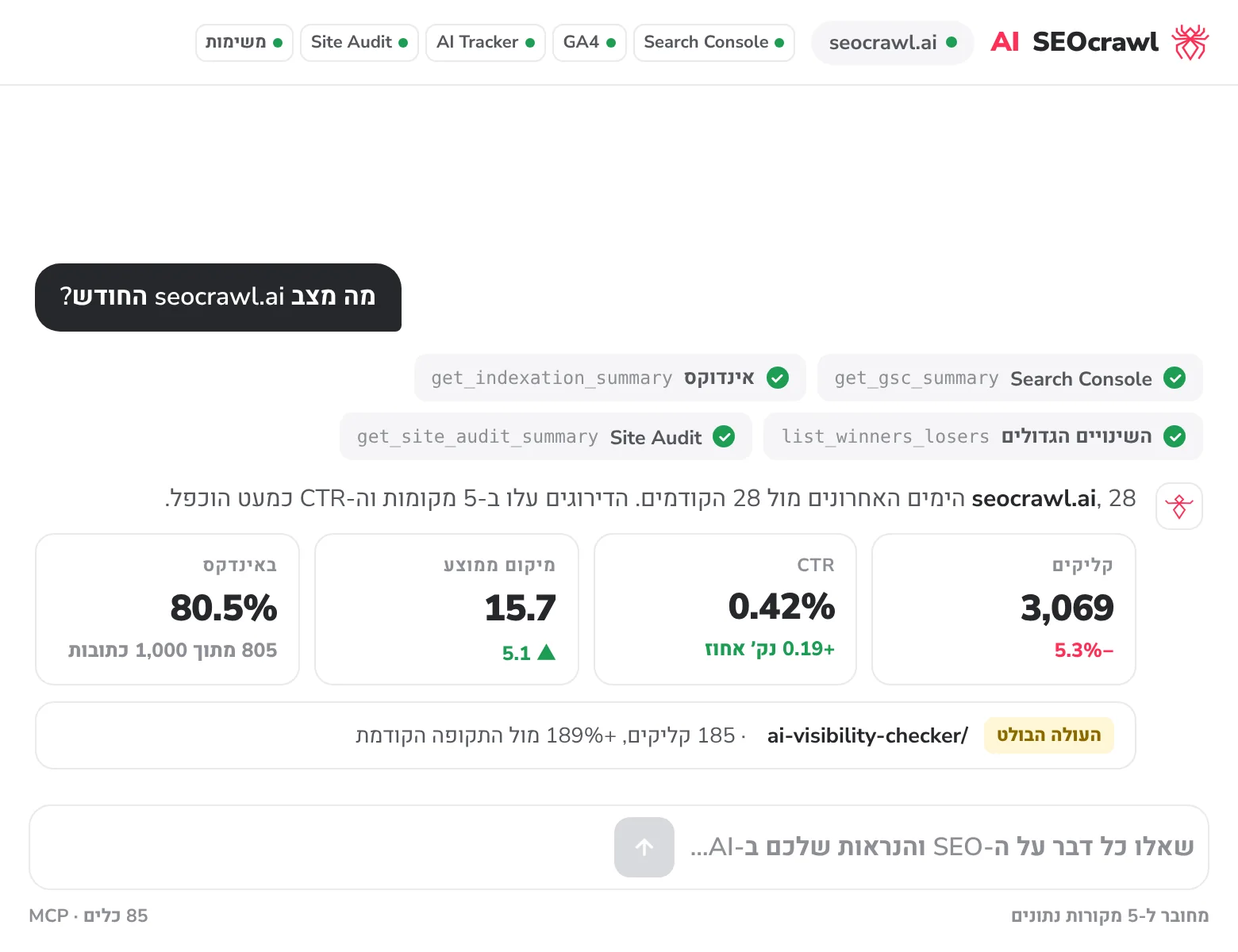This screenshot has width=1238, height=952.
Task: Click the green dot beside AI Tracker
Action: coord(530,43)
